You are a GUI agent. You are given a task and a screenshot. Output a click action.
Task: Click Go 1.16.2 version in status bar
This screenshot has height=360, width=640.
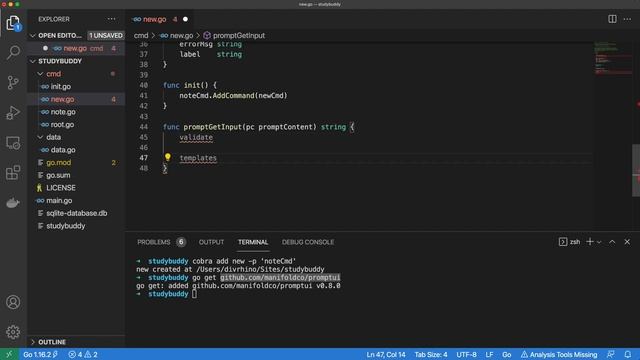tap(40, 354)
